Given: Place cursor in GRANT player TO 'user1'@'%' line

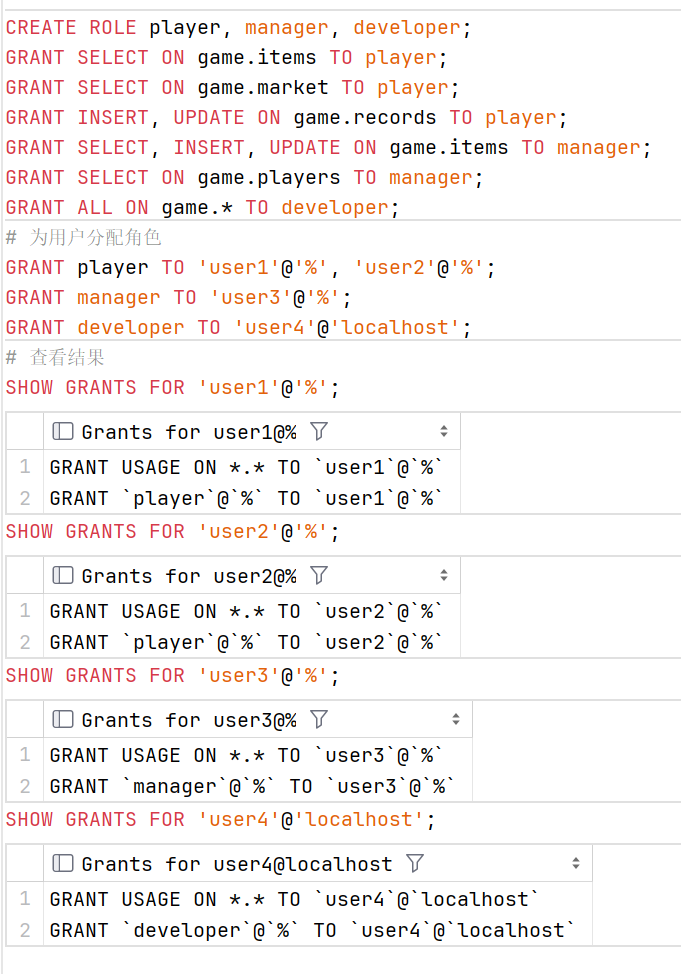Looking at the screenshot, I should [250, 268].
